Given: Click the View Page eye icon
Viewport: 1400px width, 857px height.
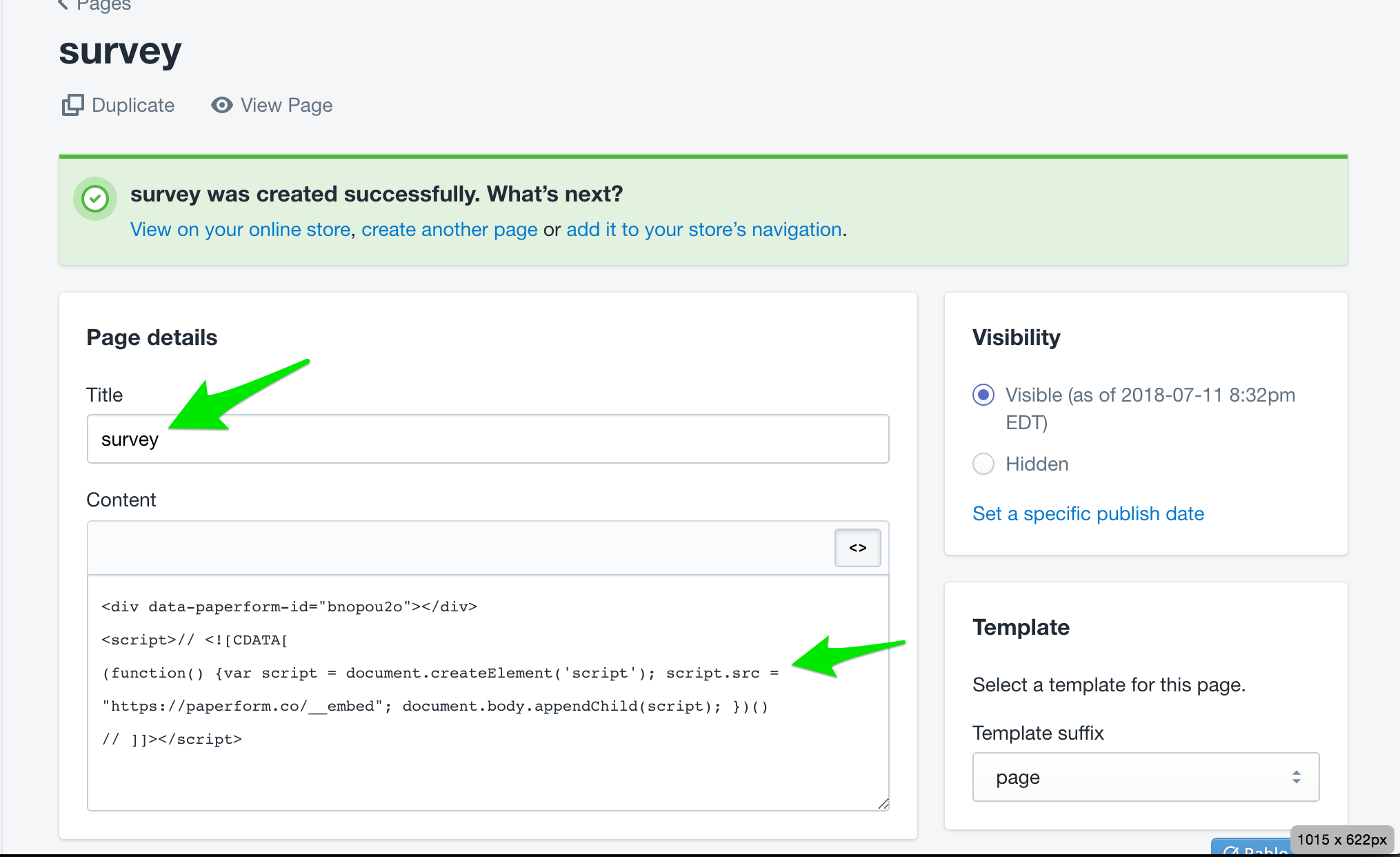Looking at the screenshot, I should (x=221, y=105).
